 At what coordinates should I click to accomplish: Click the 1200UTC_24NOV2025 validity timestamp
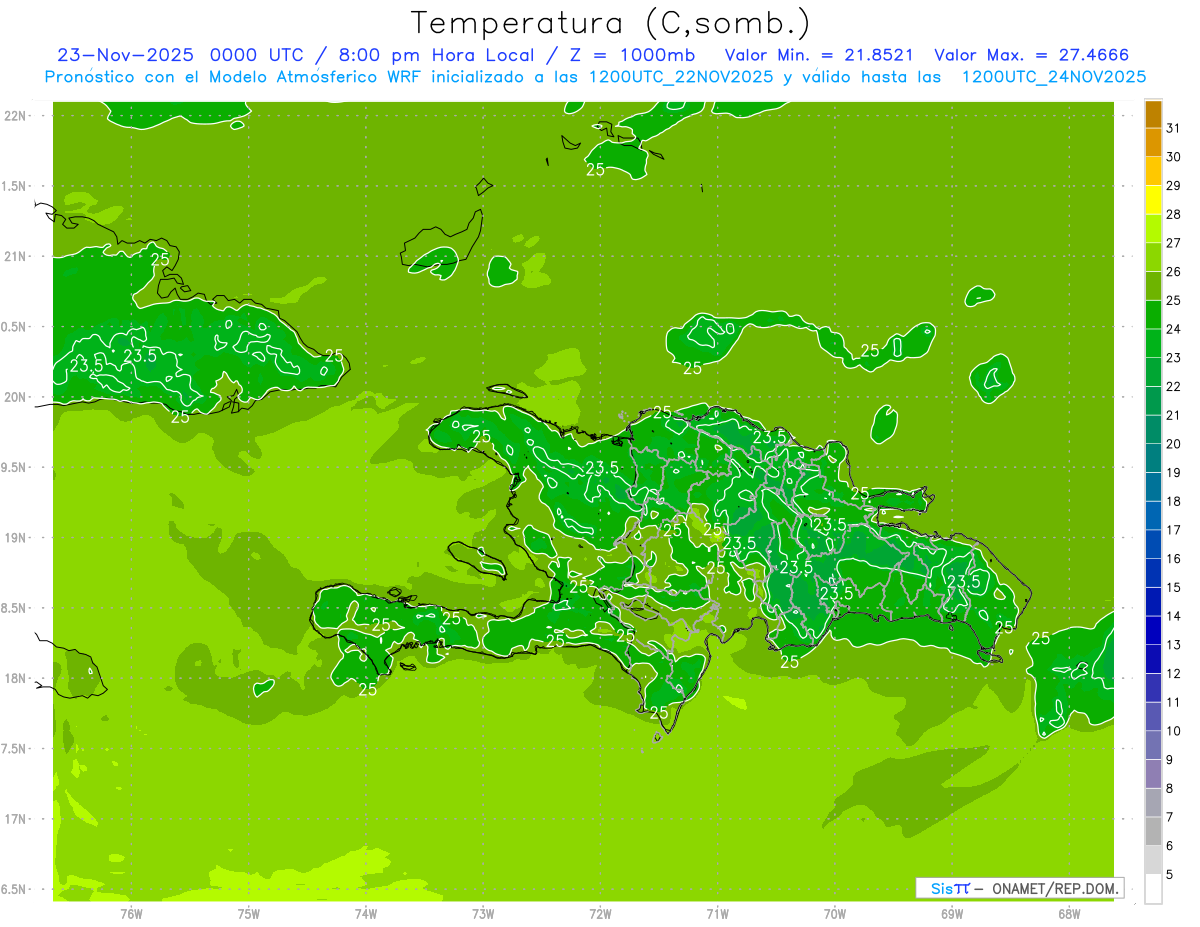[x=1053, y=77]
